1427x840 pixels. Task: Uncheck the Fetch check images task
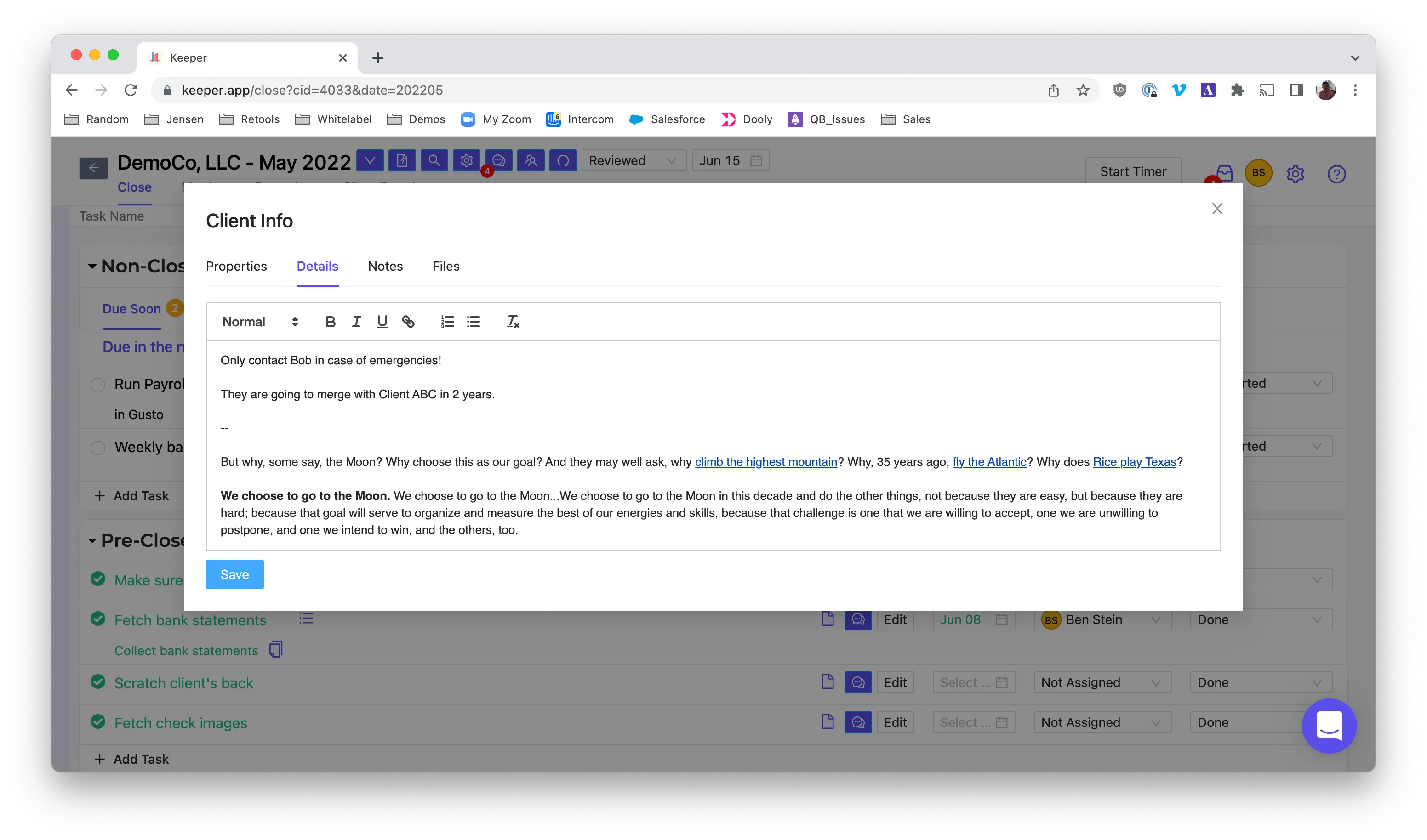click(98, 722)
